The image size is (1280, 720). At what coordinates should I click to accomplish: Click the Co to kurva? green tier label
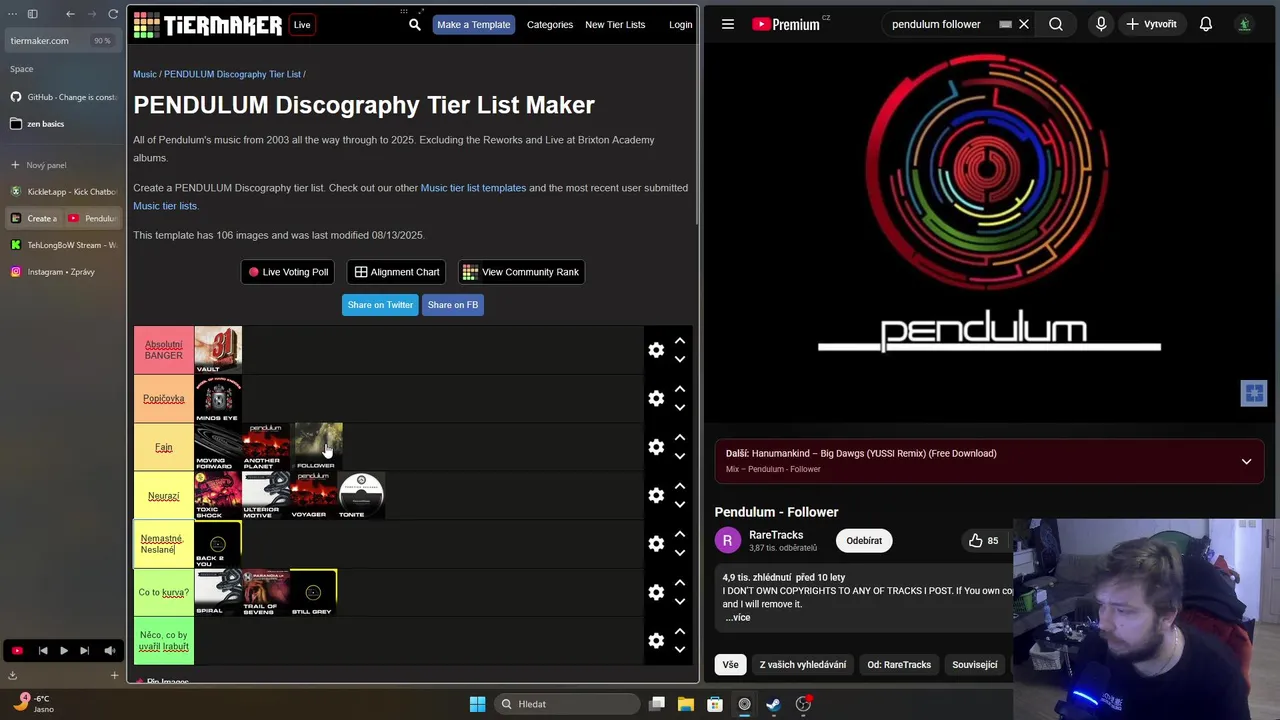163,592
